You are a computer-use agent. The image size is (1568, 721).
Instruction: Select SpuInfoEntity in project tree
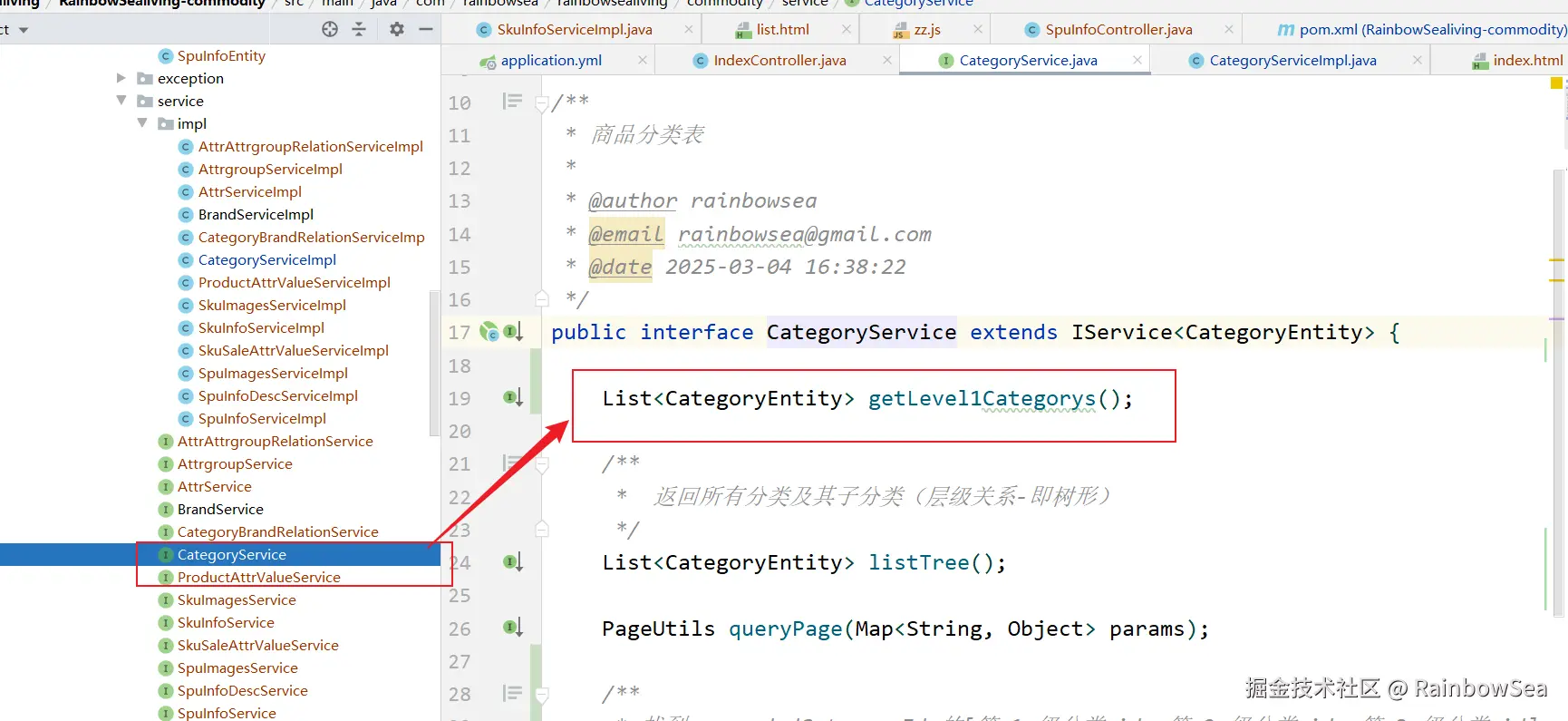pos(221,55)
